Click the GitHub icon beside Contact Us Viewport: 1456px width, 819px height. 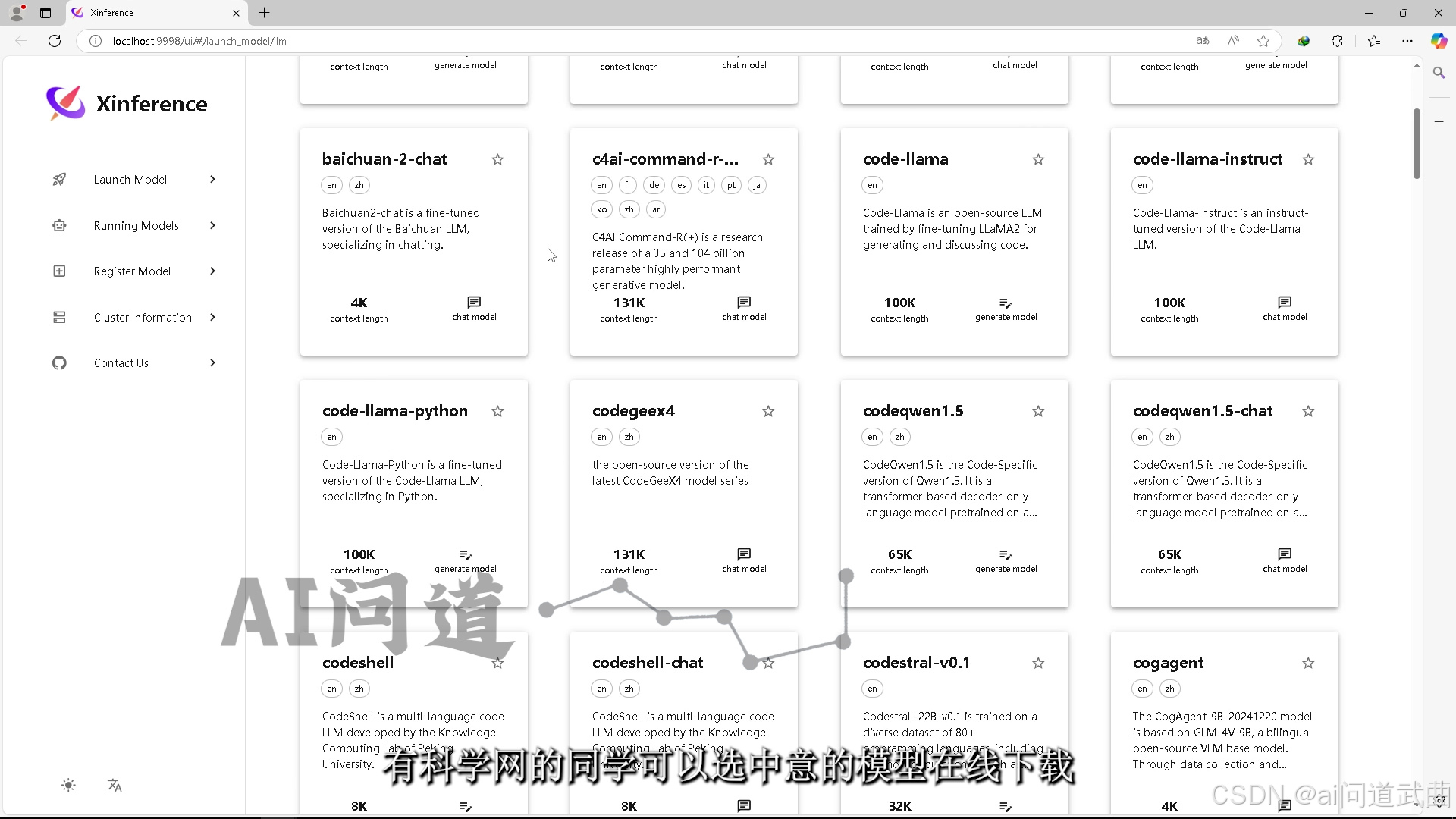click(x=59, y=362)
